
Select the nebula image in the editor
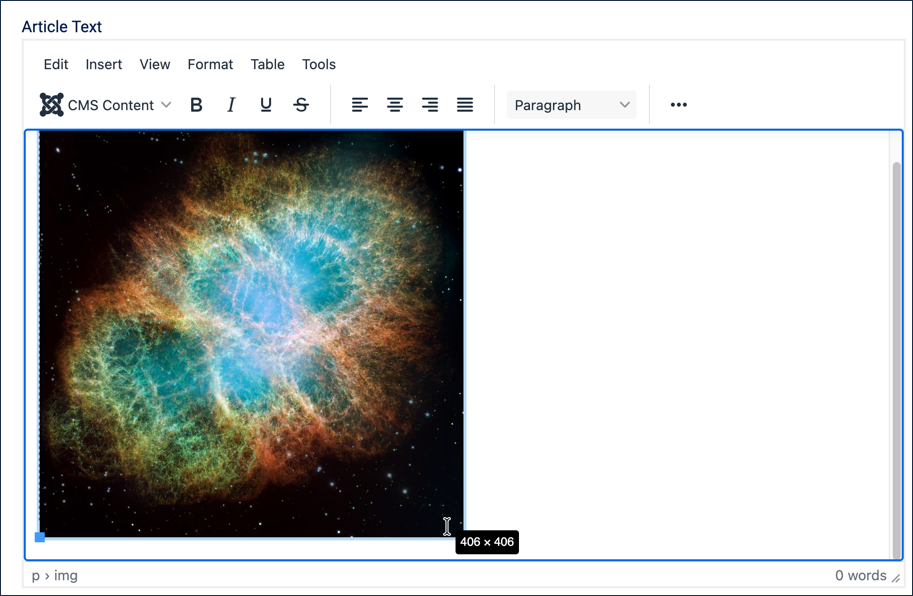click(x=252, y=334)
